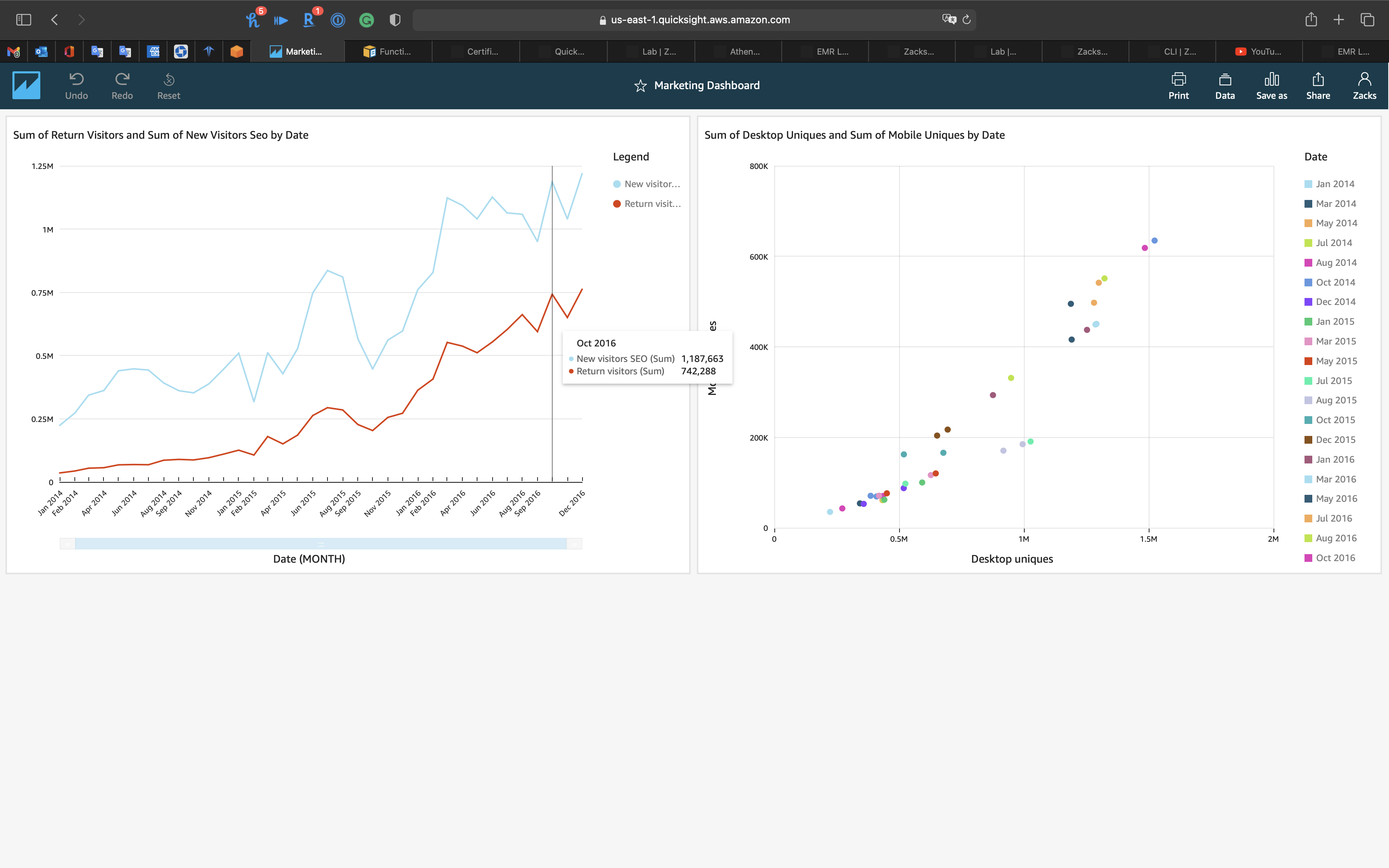Star the Marketing Dashboard as favorite
Screen dimensions: 1389x868
pos(641,86)
